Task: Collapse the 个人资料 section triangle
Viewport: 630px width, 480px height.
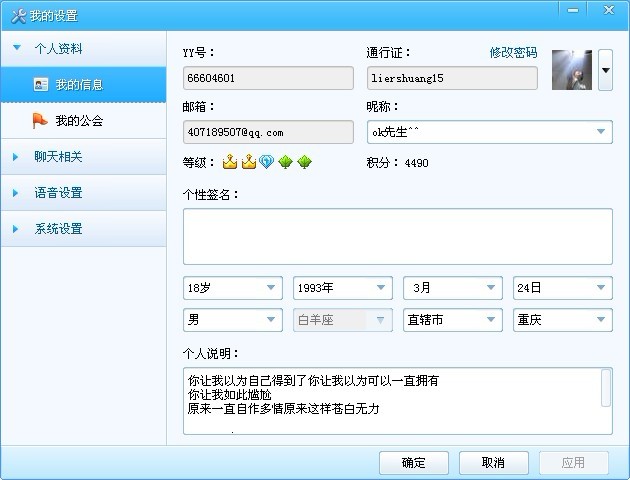Action: click(17, 48)
